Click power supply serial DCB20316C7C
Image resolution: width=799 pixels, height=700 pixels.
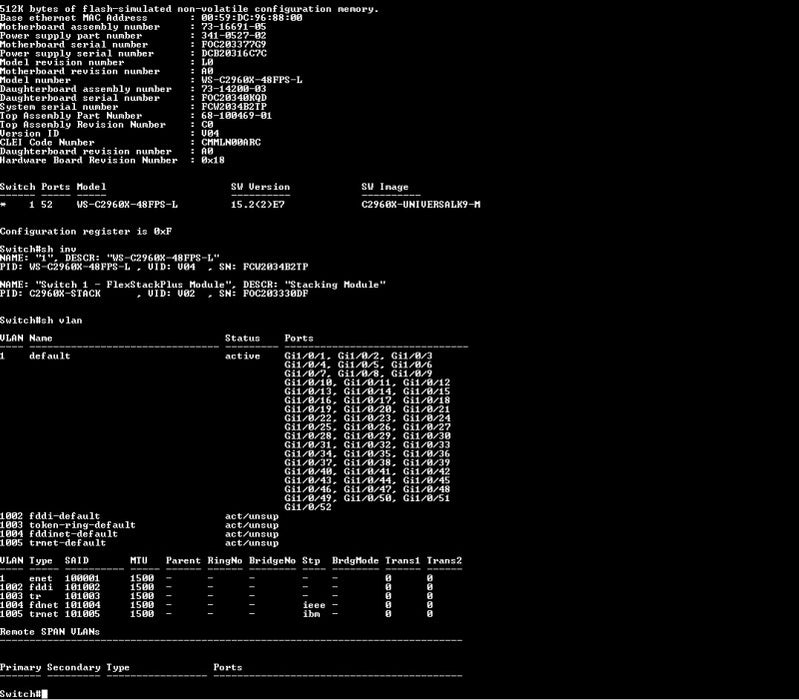point(233,53)
